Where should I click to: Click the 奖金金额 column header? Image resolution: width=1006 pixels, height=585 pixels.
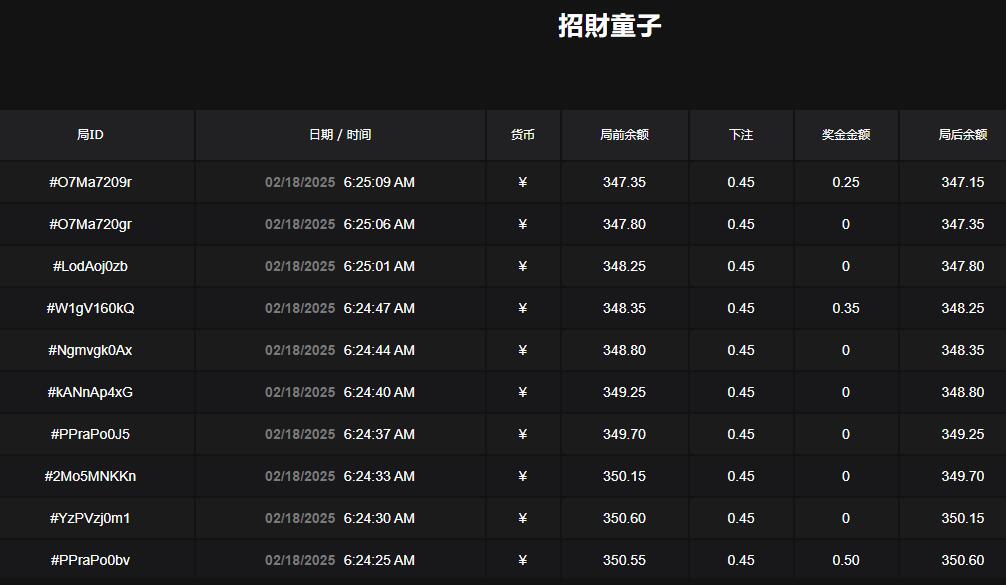(x=846, y=135)
